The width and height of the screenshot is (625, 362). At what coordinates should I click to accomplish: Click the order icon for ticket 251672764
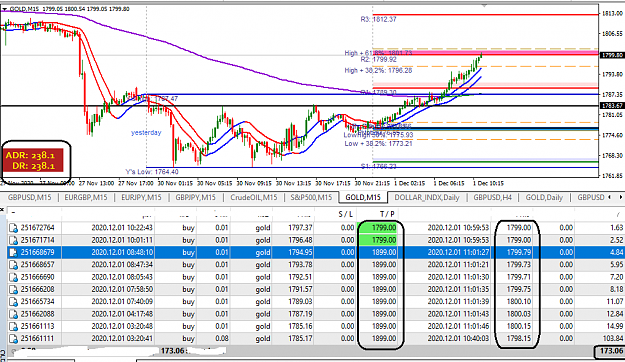point(13,228)
